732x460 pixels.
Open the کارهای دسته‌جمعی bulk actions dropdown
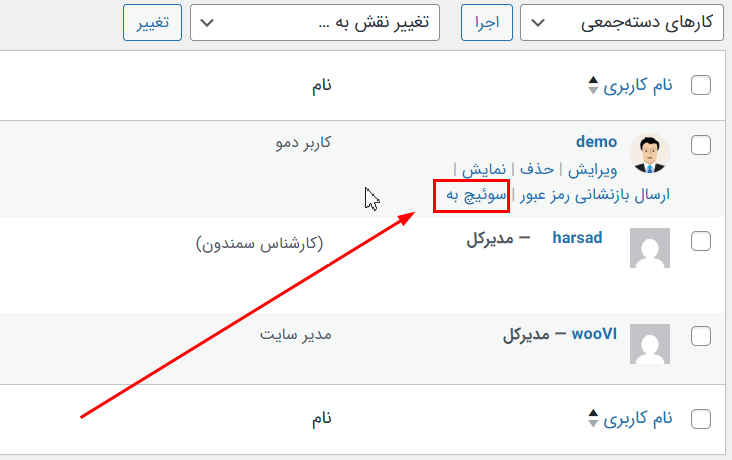tap(625, 23)
